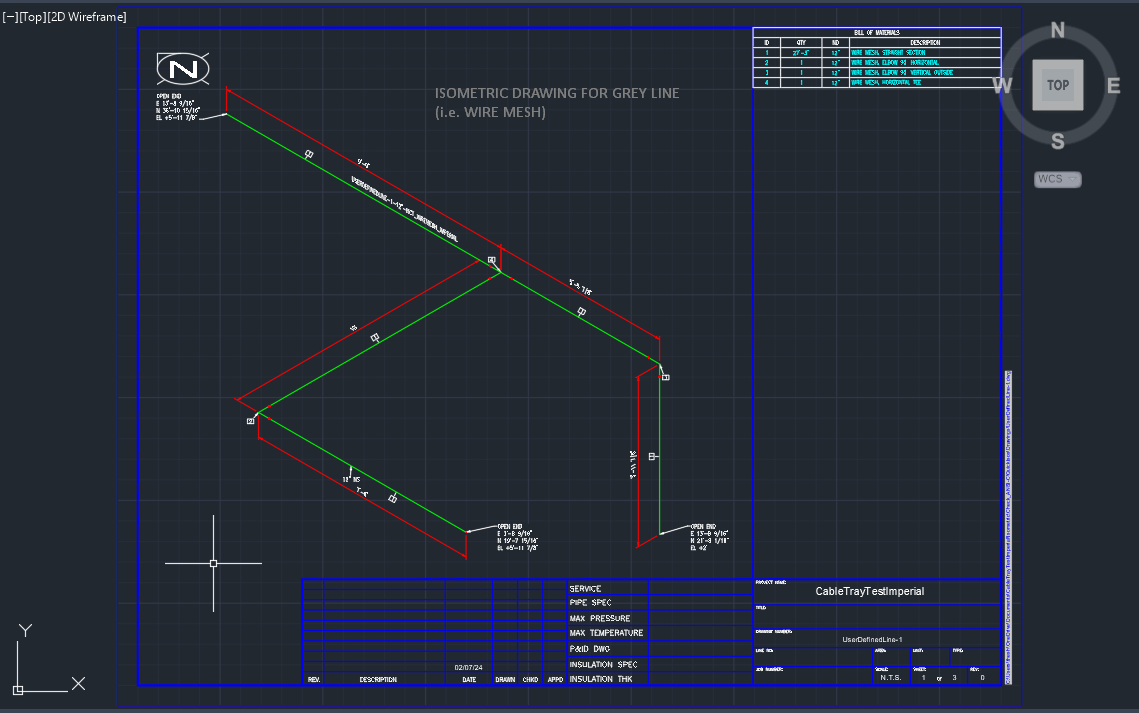Select the item tag on the vertical run
The width and height of the screenshot is (1139, 713).
(x=652, y=457)
